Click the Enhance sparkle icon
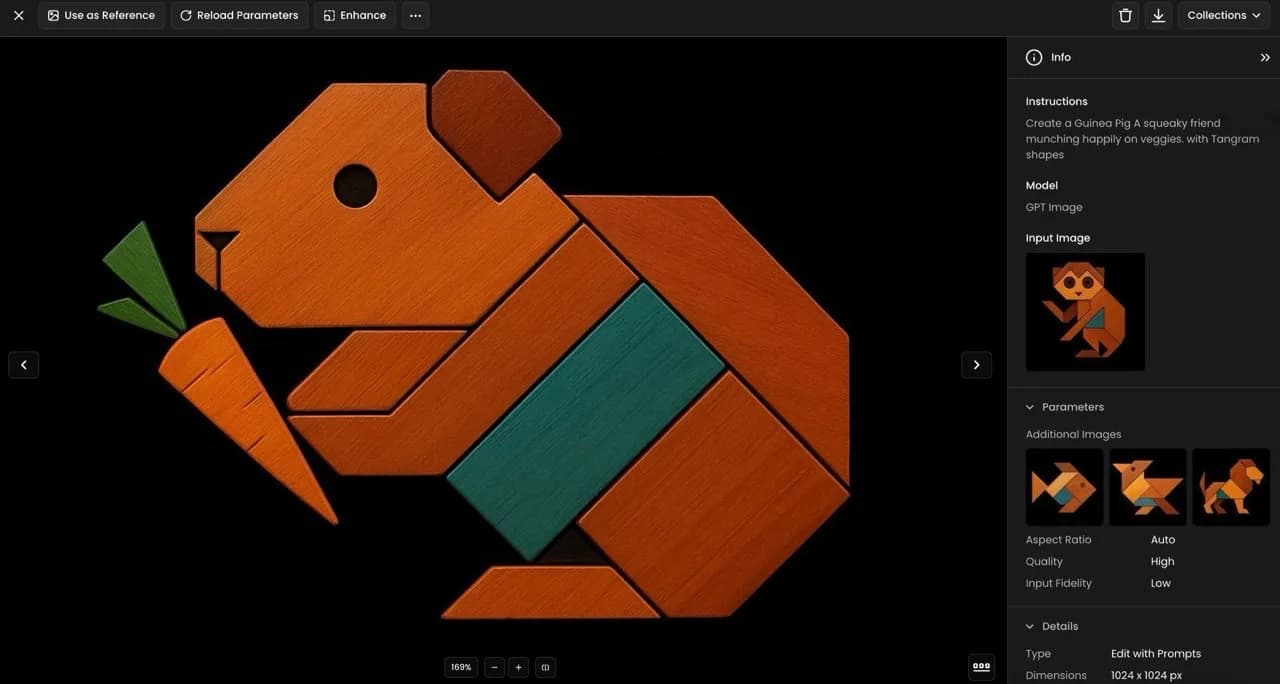 (328, 15)
